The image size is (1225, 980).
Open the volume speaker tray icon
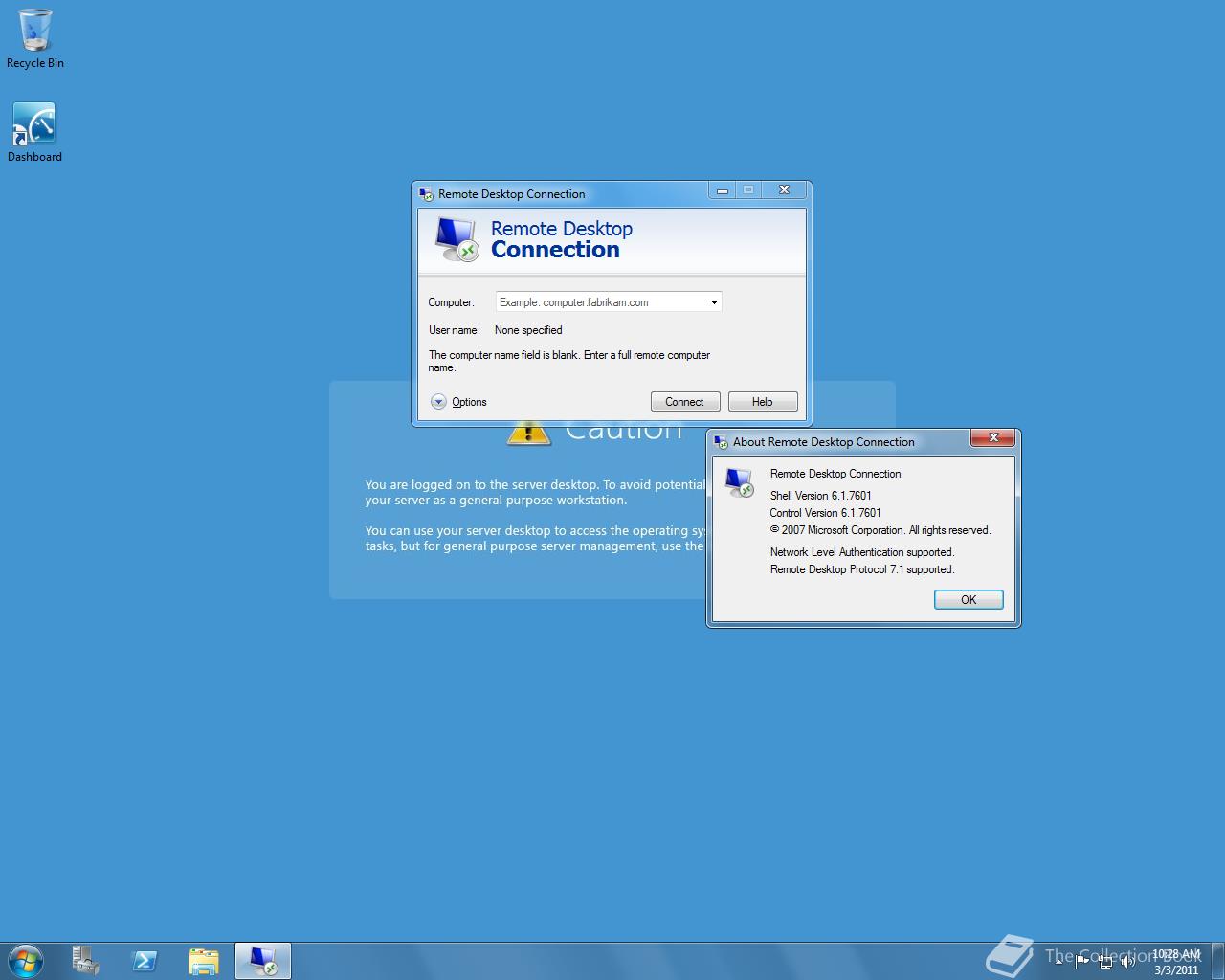click(1128, 962)
